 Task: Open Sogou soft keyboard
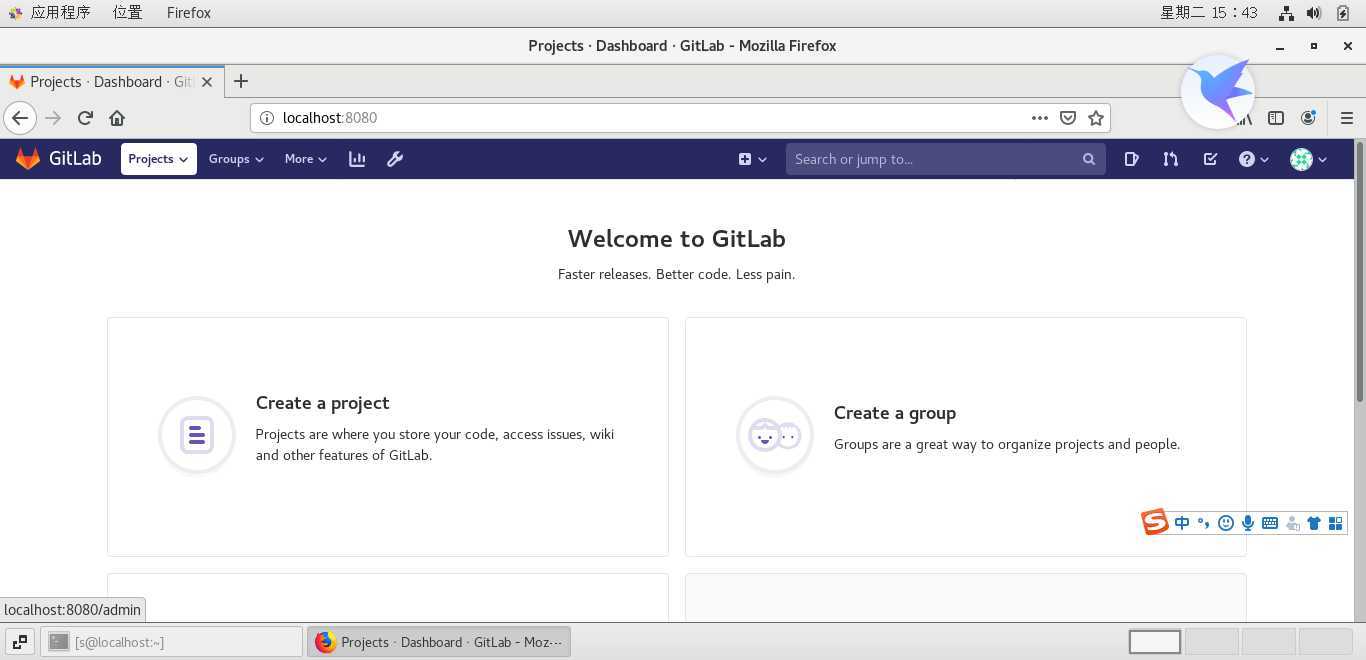click(x=1270, y=523)
